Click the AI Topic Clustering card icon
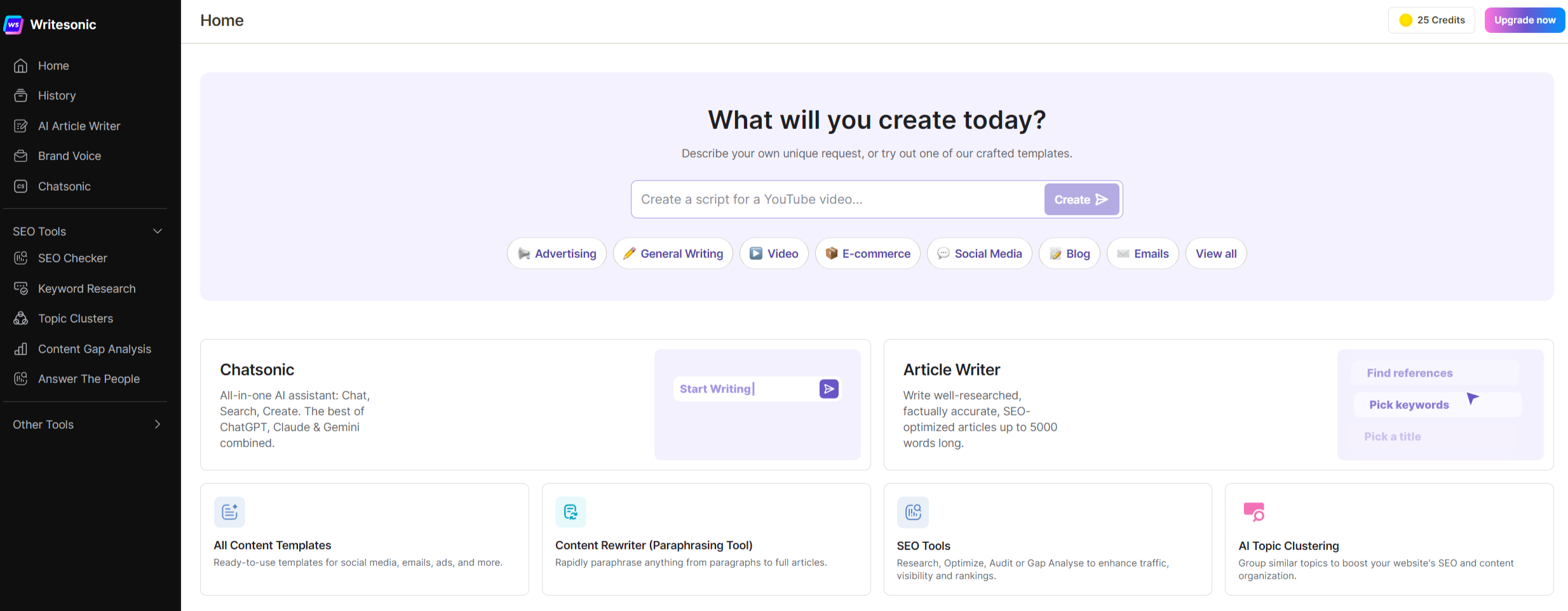Image resolution: width=1568 pixels, height=611 pixels. 1254,512
